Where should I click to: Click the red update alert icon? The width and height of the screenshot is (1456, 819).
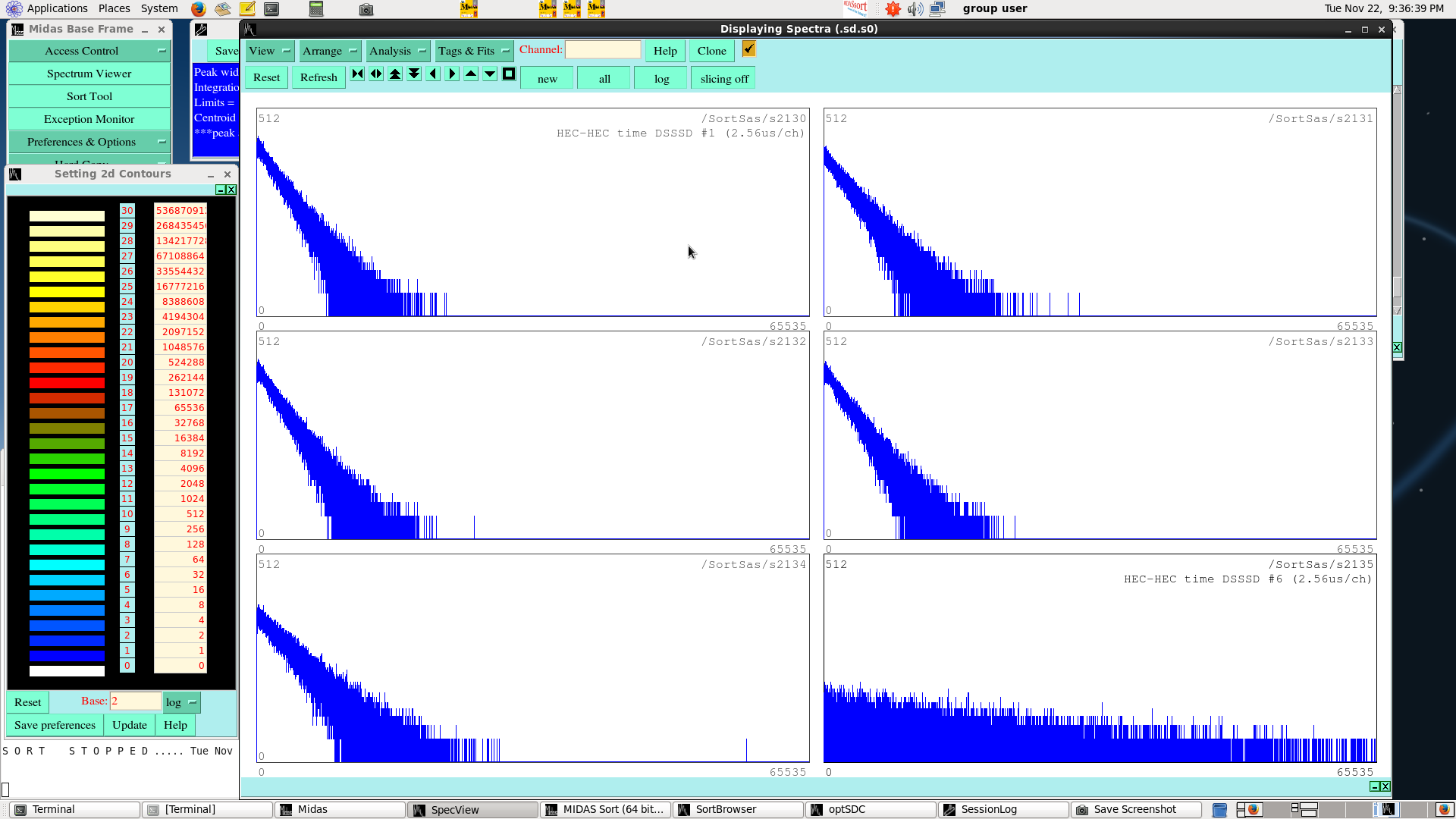893,9
